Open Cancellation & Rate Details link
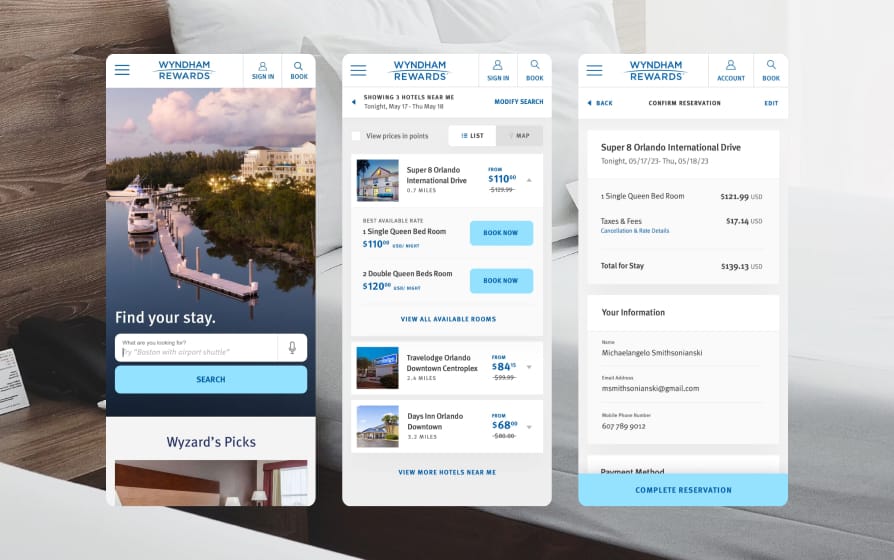The height and width of the screenshot is (560, 894). [x=635, y=231]
